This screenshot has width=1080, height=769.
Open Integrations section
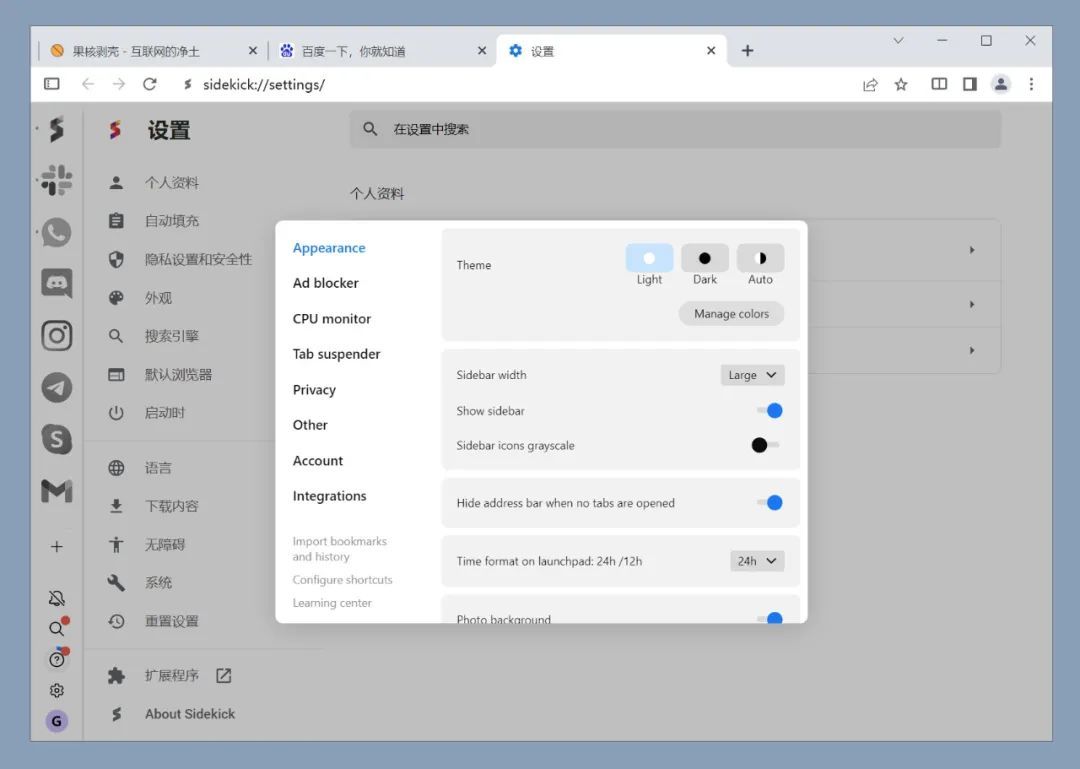click(329, 496)
